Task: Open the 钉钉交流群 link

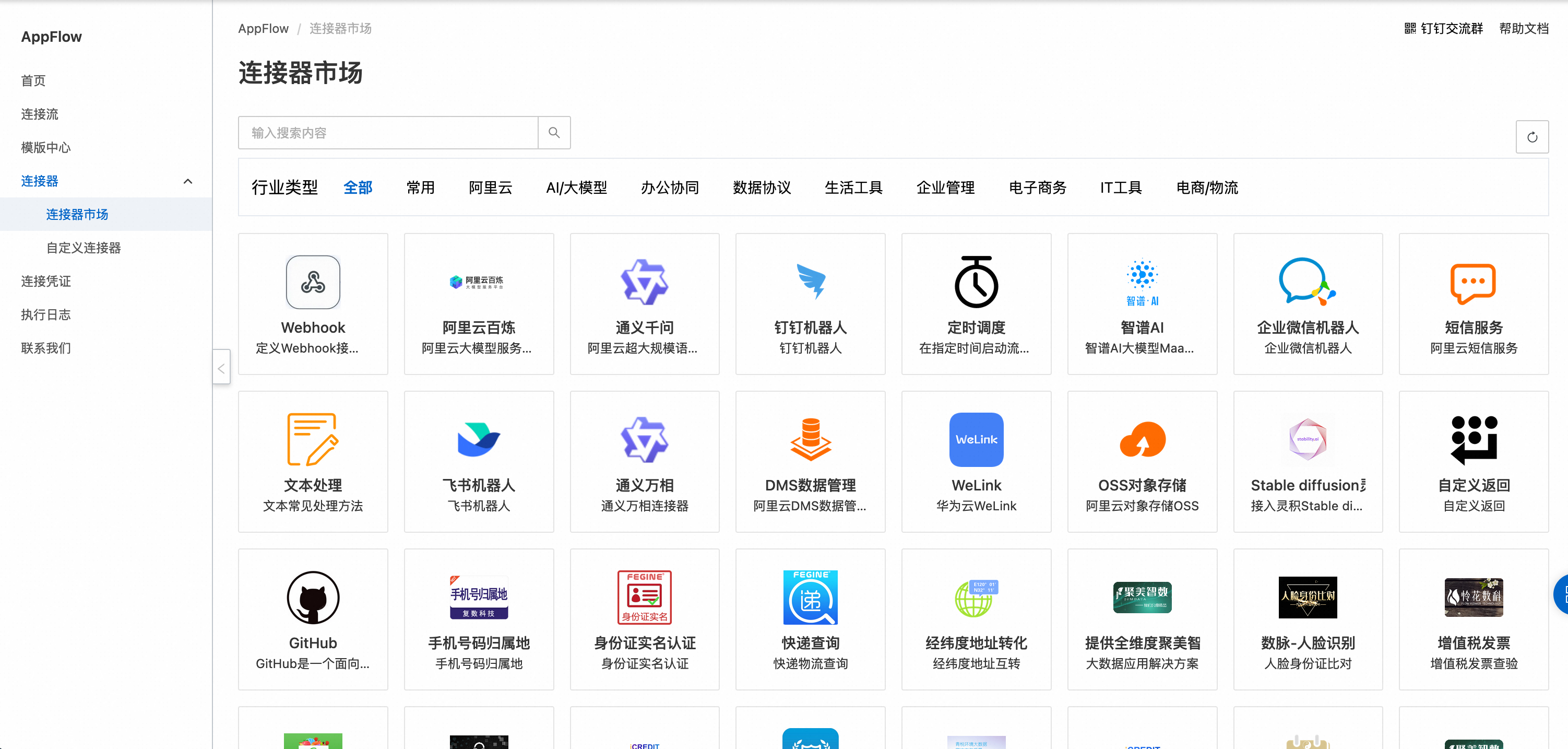Action: [x=1444, y=29]
